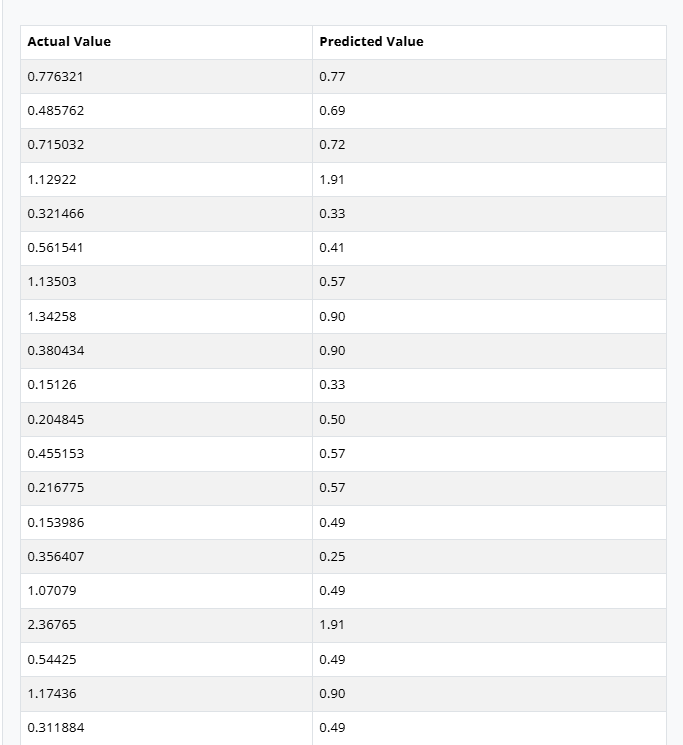This screenshot has height=745, width=683.
Task: Select the cell containing 0.776321
Action: coord(56,77)
